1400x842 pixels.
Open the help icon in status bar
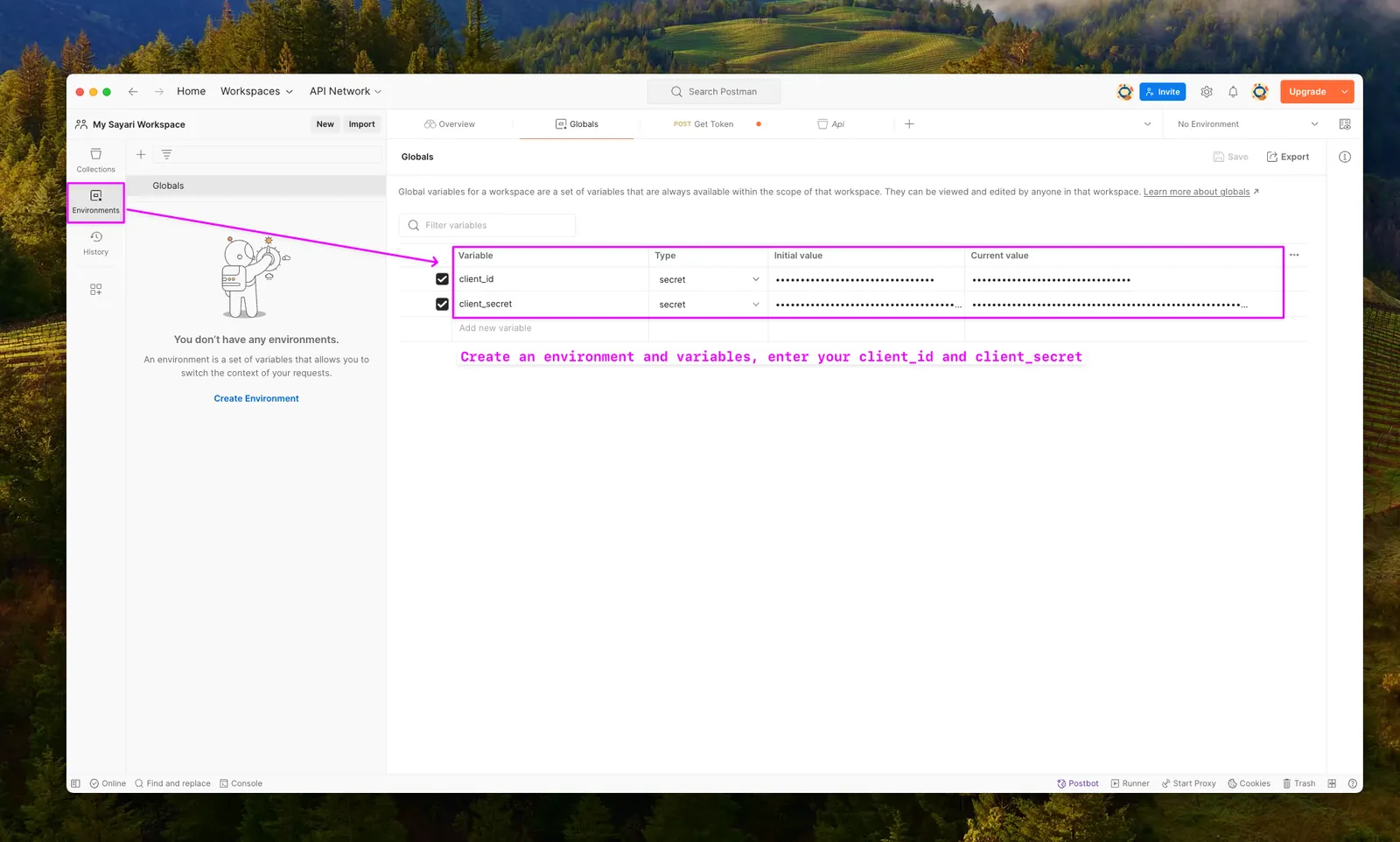[x=1353, y=783]
